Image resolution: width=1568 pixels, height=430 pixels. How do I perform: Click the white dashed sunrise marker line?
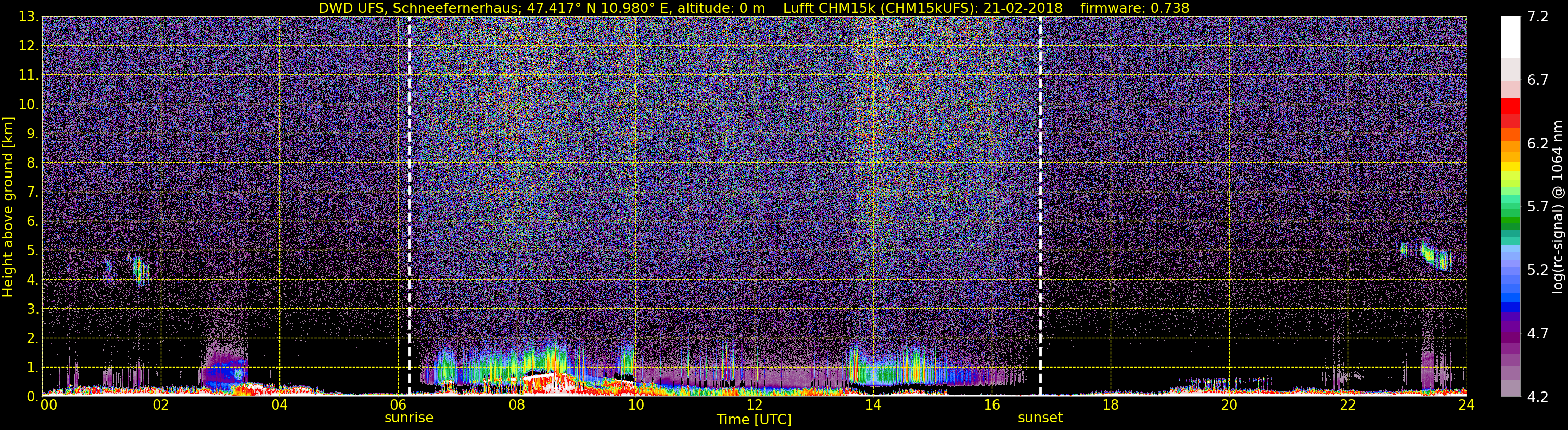coord(409,206)
